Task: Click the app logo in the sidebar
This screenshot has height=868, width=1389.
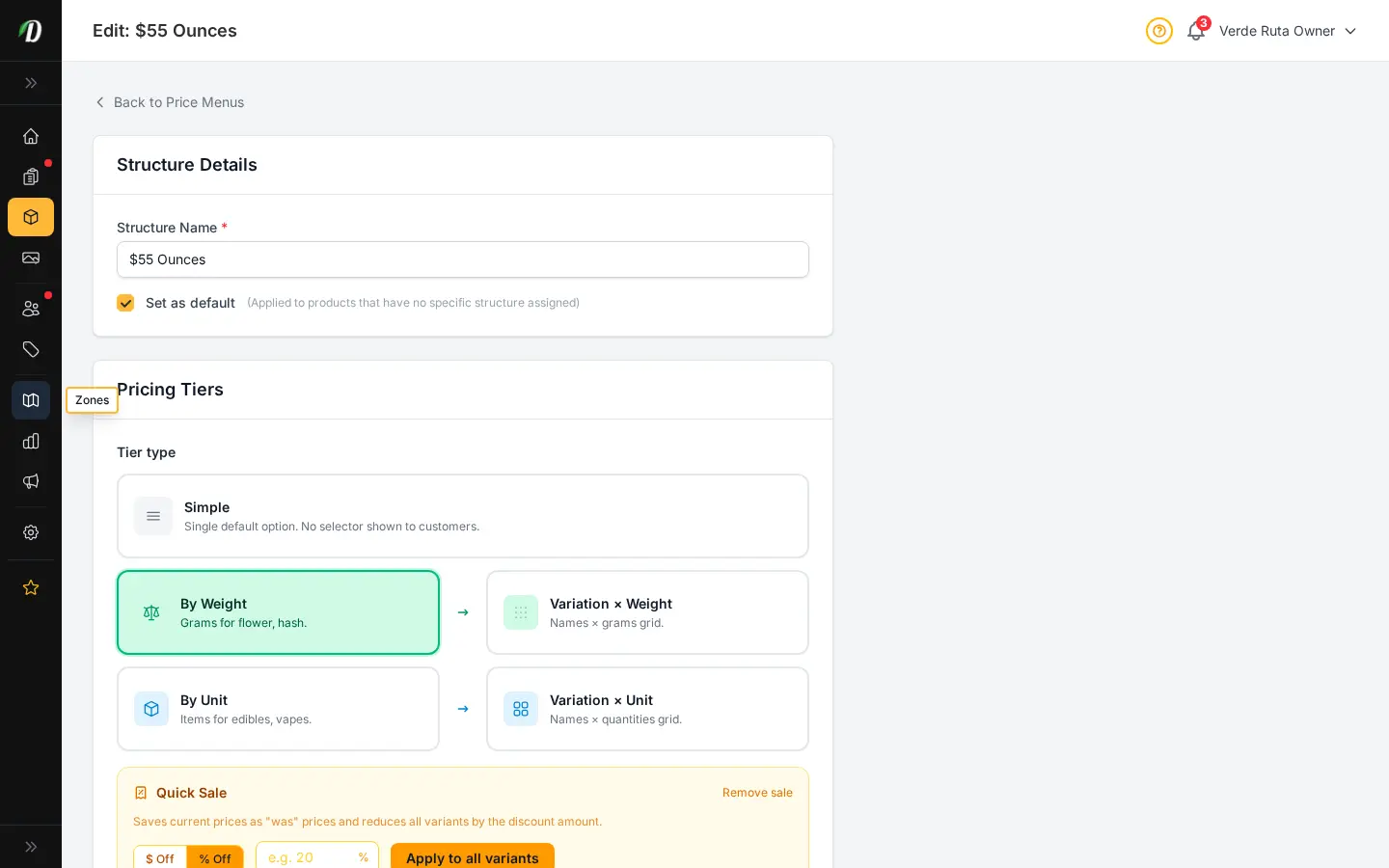Action: click(31, 31)
